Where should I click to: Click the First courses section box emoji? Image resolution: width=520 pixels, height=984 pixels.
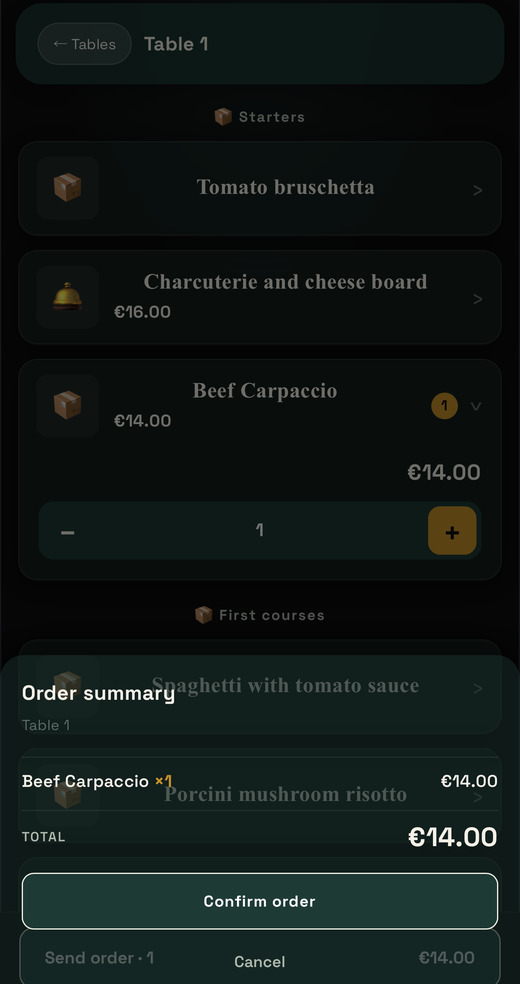point(203,615)
